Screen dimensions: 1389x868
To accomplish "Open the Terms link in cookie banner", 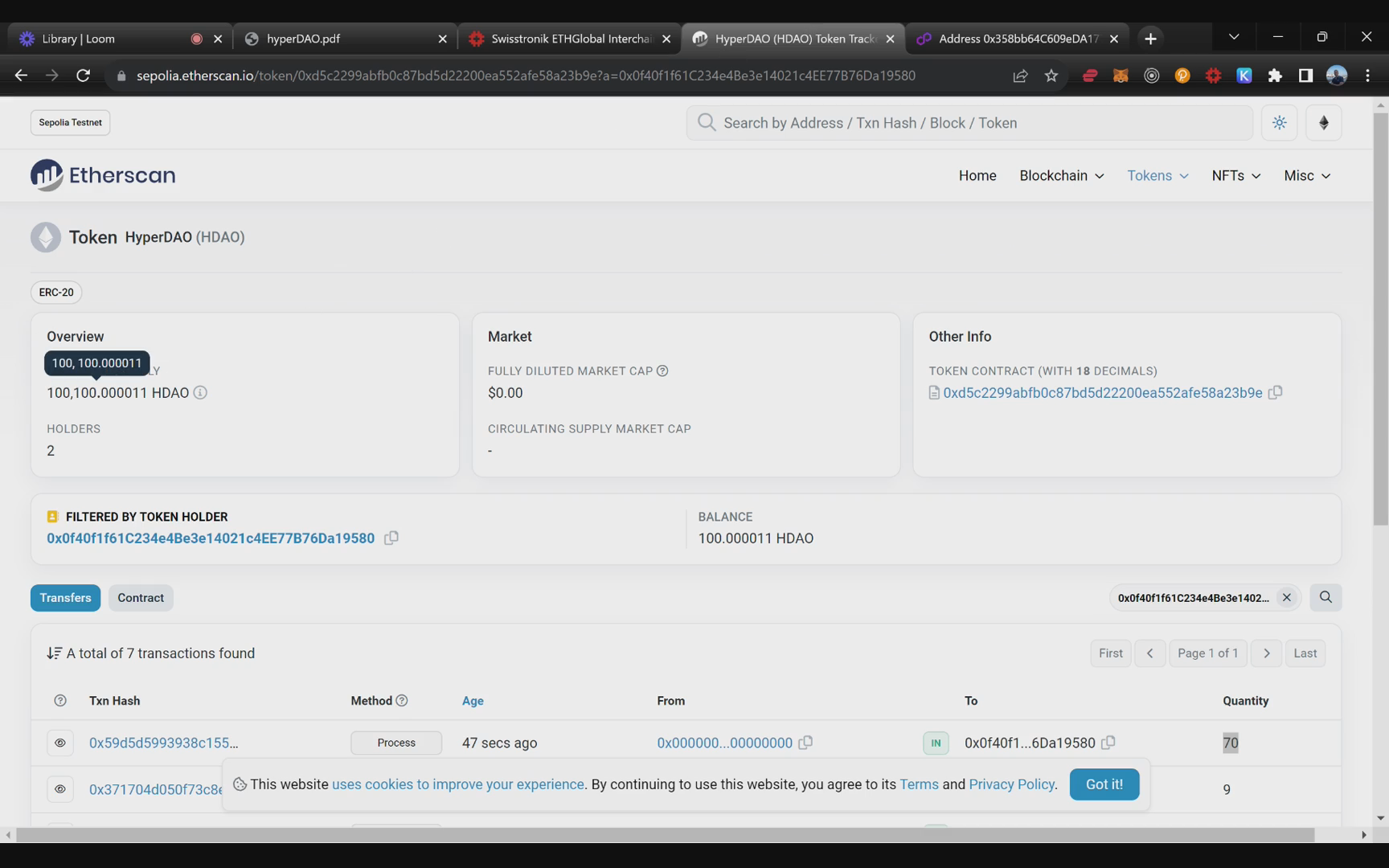I will (919, 784).
